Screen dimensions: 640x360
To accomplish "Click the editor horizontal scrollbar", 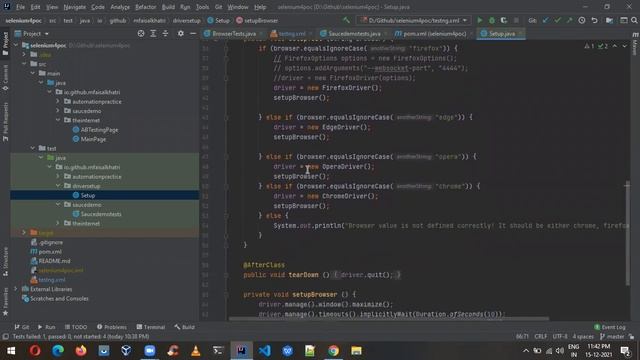I will (x=389, y=319).
